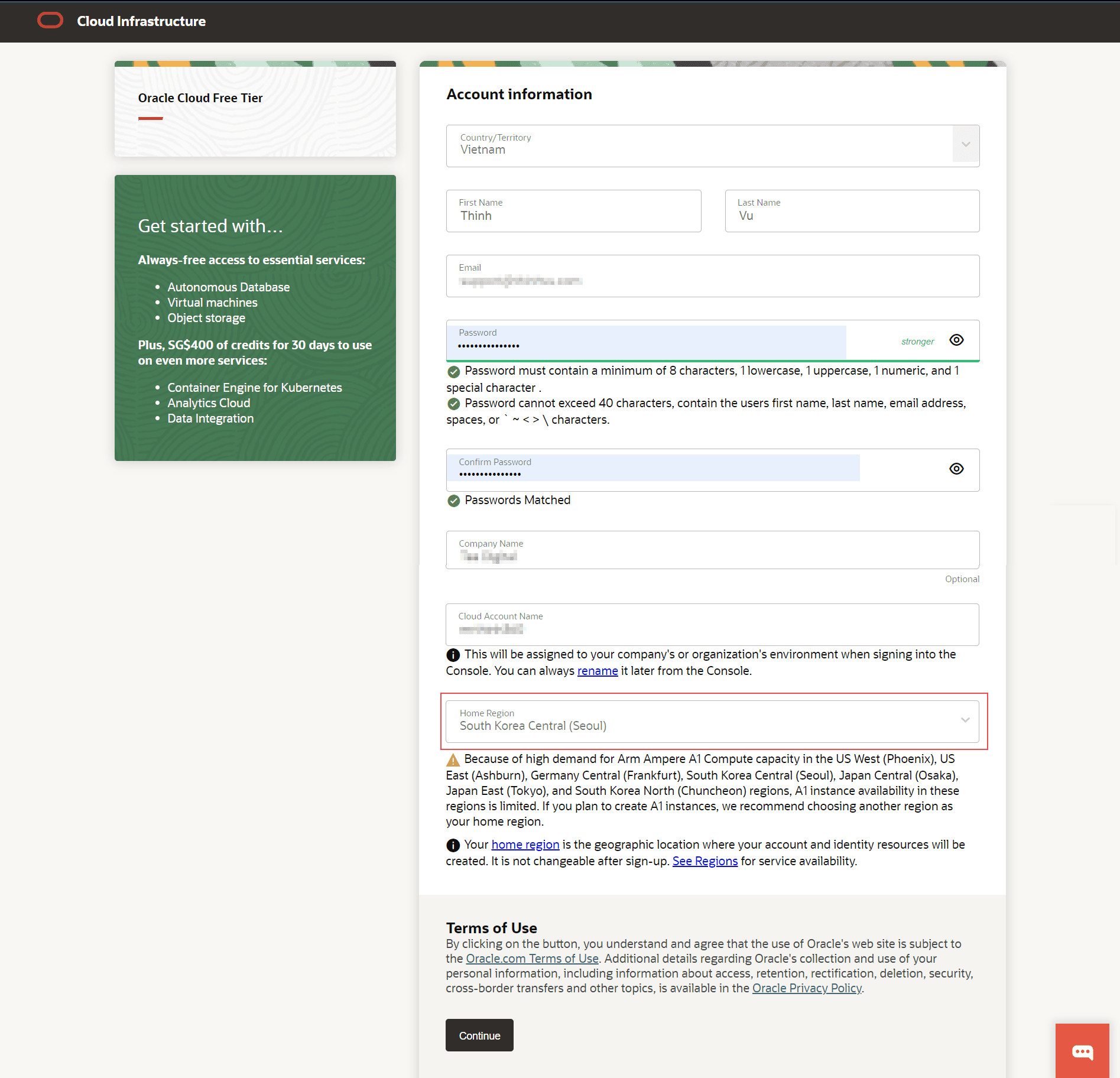Click the 'Object storage' list item
The width and height of the screenshot is (1120, 1078).
click(x=206, y=318)
